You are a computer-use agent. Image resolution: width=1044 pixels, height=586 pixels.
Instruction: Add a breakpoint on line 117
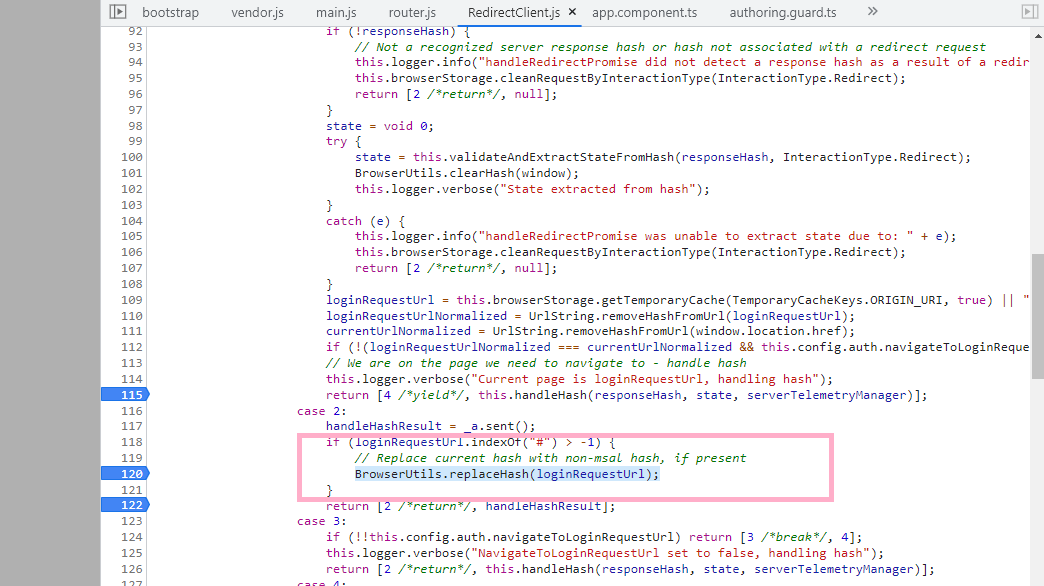[132, 426]
